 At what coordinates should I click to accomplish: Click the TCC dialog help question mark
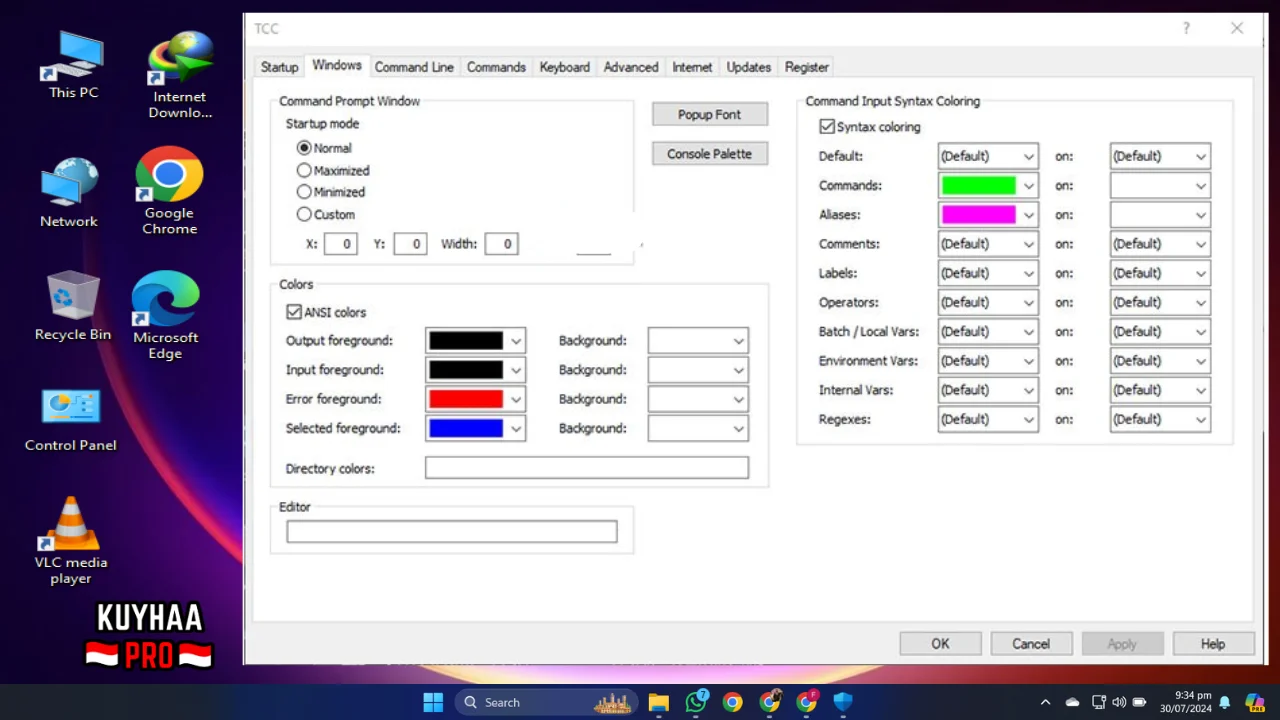1187,28
